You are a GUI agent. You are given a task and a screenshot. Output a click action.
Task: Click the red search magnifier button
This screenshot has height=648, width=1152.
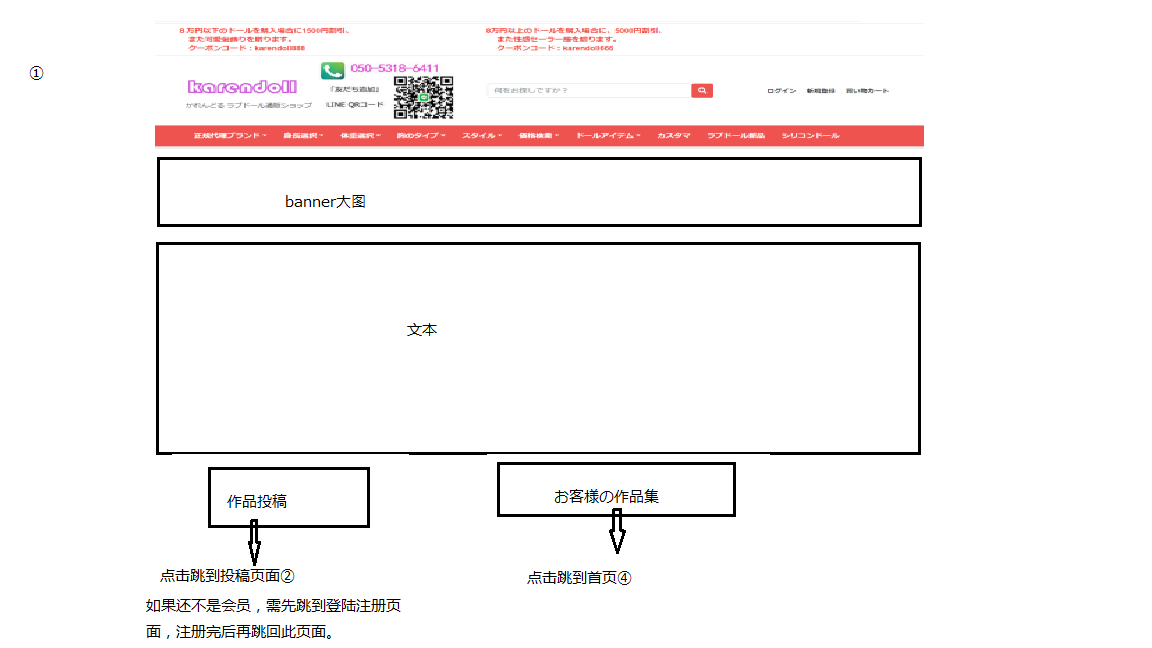coord(702,91)
